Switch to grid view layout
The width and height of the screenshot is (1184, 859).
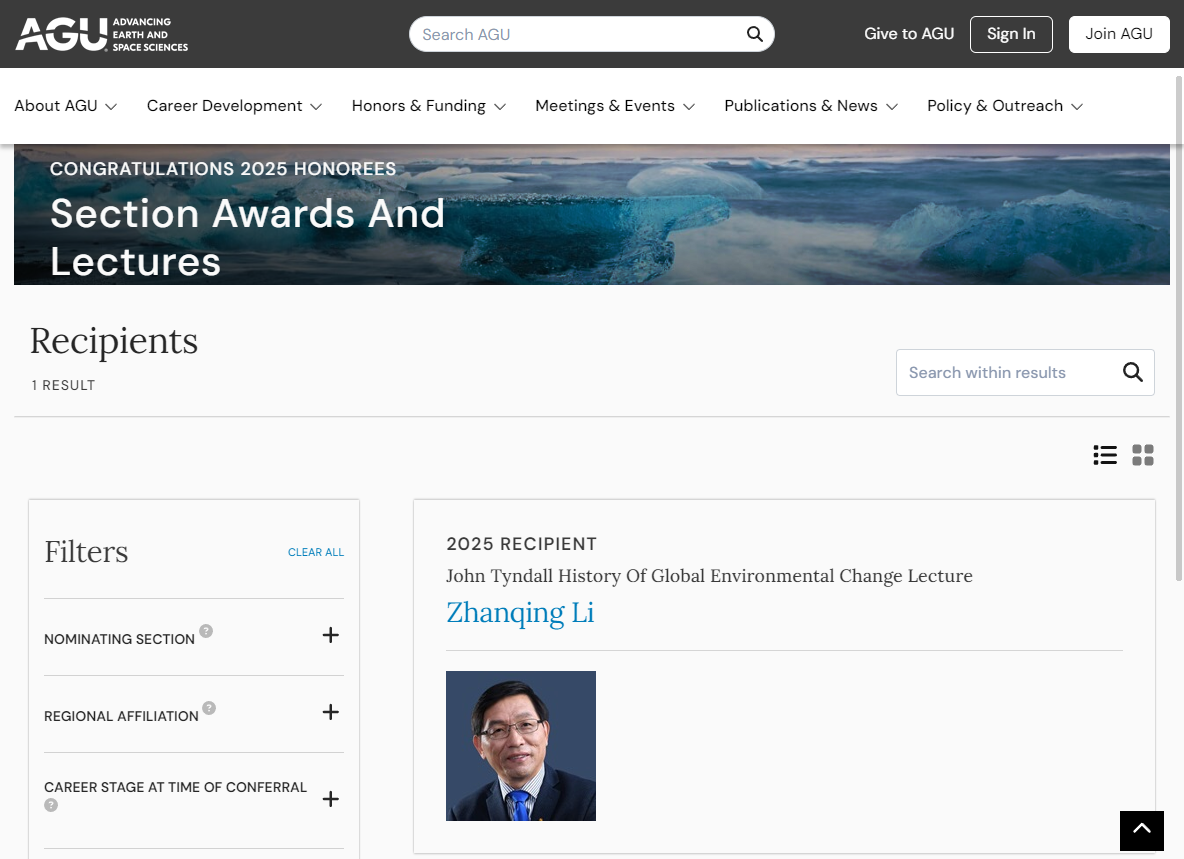1143,455
